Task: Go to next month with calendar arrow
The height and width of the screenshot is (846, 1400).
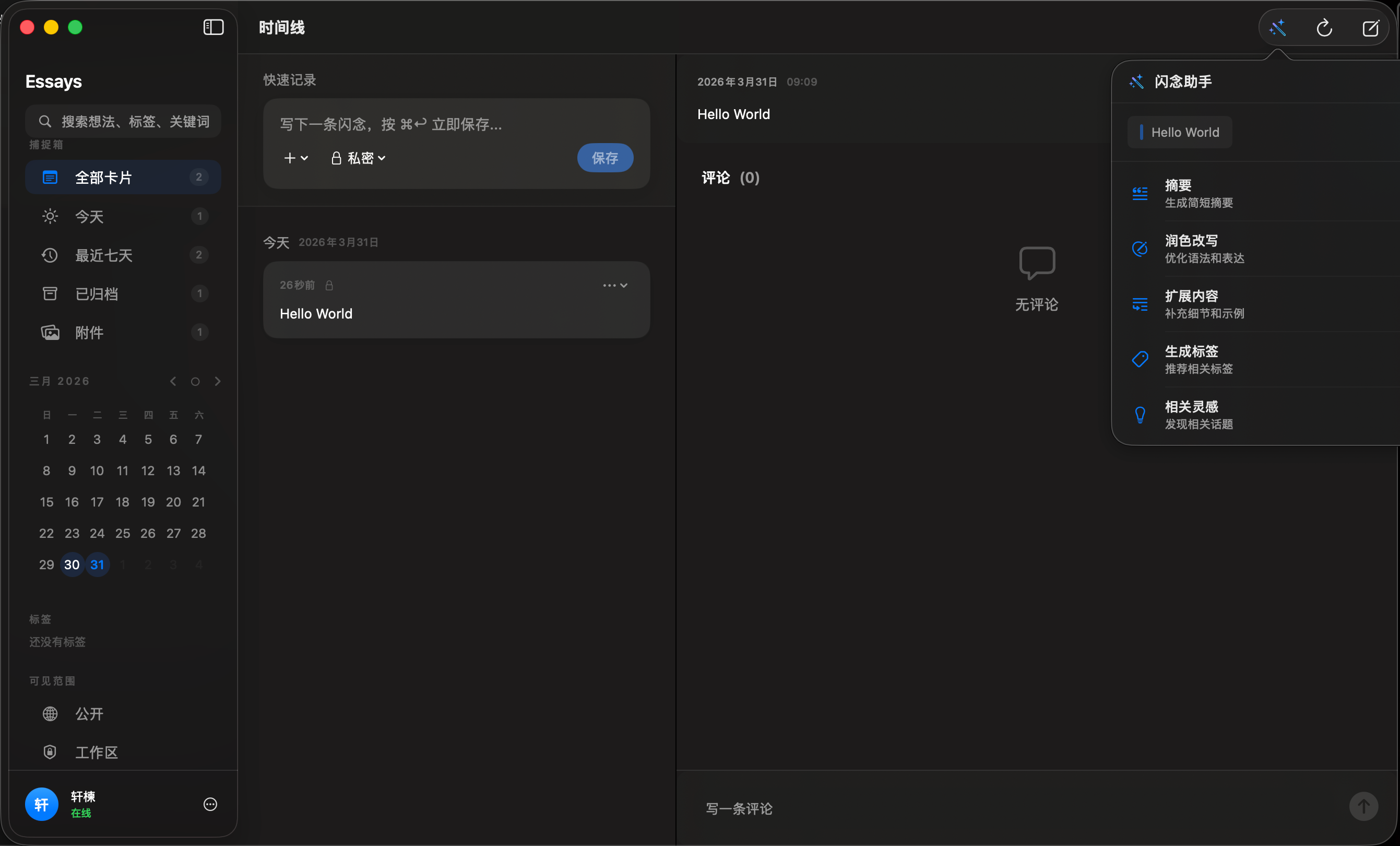Action: (218, 382)
